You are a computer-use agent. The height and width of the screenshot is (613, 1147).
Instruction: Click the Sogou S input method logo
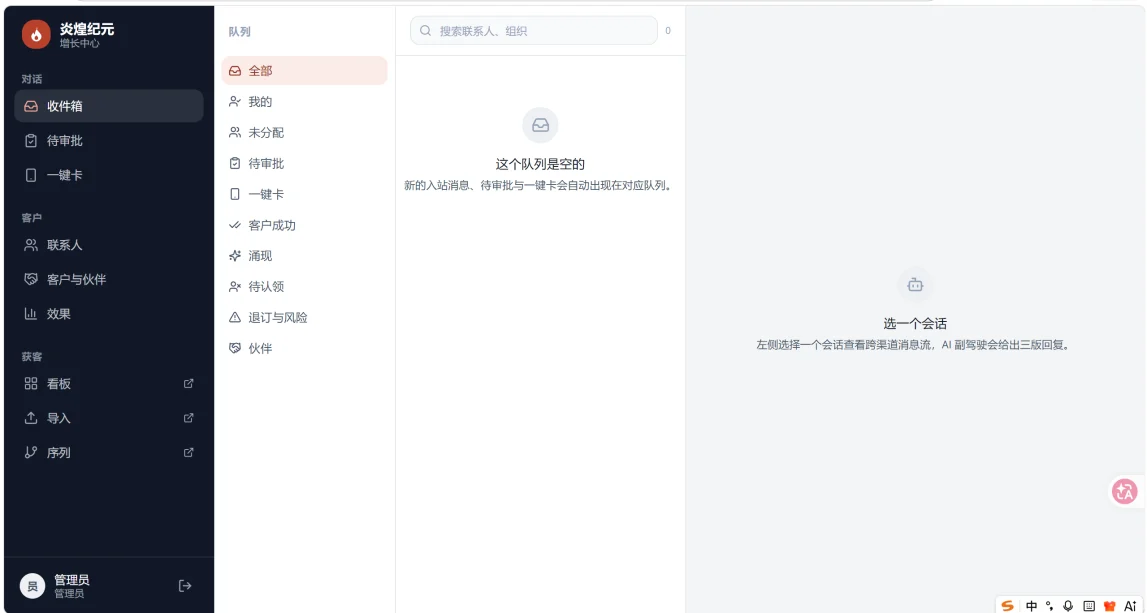point(1007,606)
